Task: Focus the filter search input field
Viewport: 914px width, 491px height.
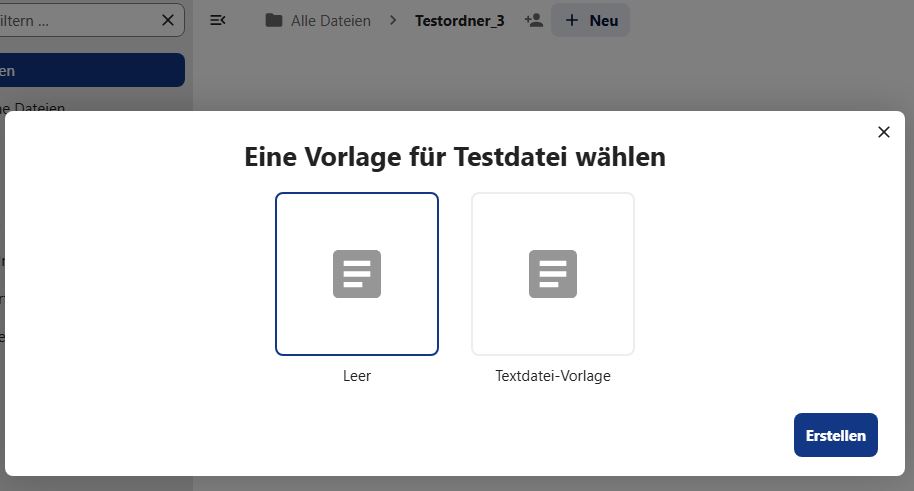Action: coord(75,20)
